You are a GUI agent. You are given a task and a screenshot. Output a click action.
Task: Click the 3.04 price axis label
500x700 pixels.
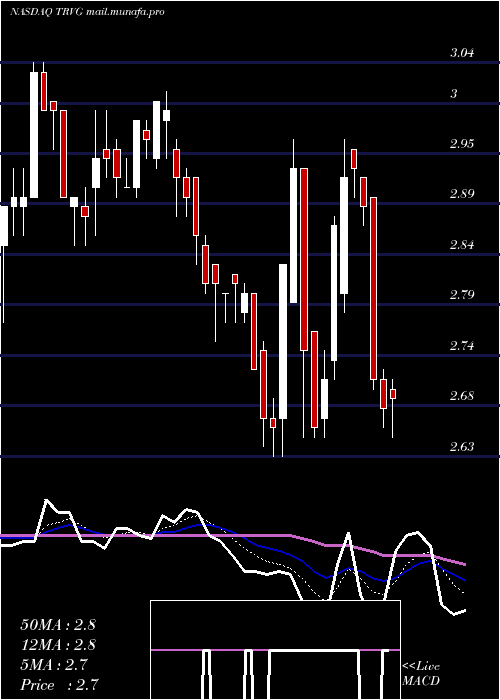tap(462, 53)
